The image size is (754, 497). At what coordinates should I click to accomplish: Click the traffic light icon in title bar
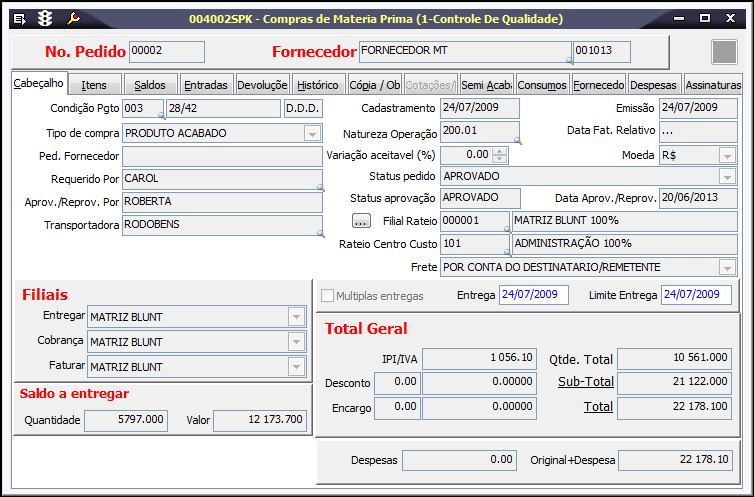pyautogui.click(x=45, y=19)
